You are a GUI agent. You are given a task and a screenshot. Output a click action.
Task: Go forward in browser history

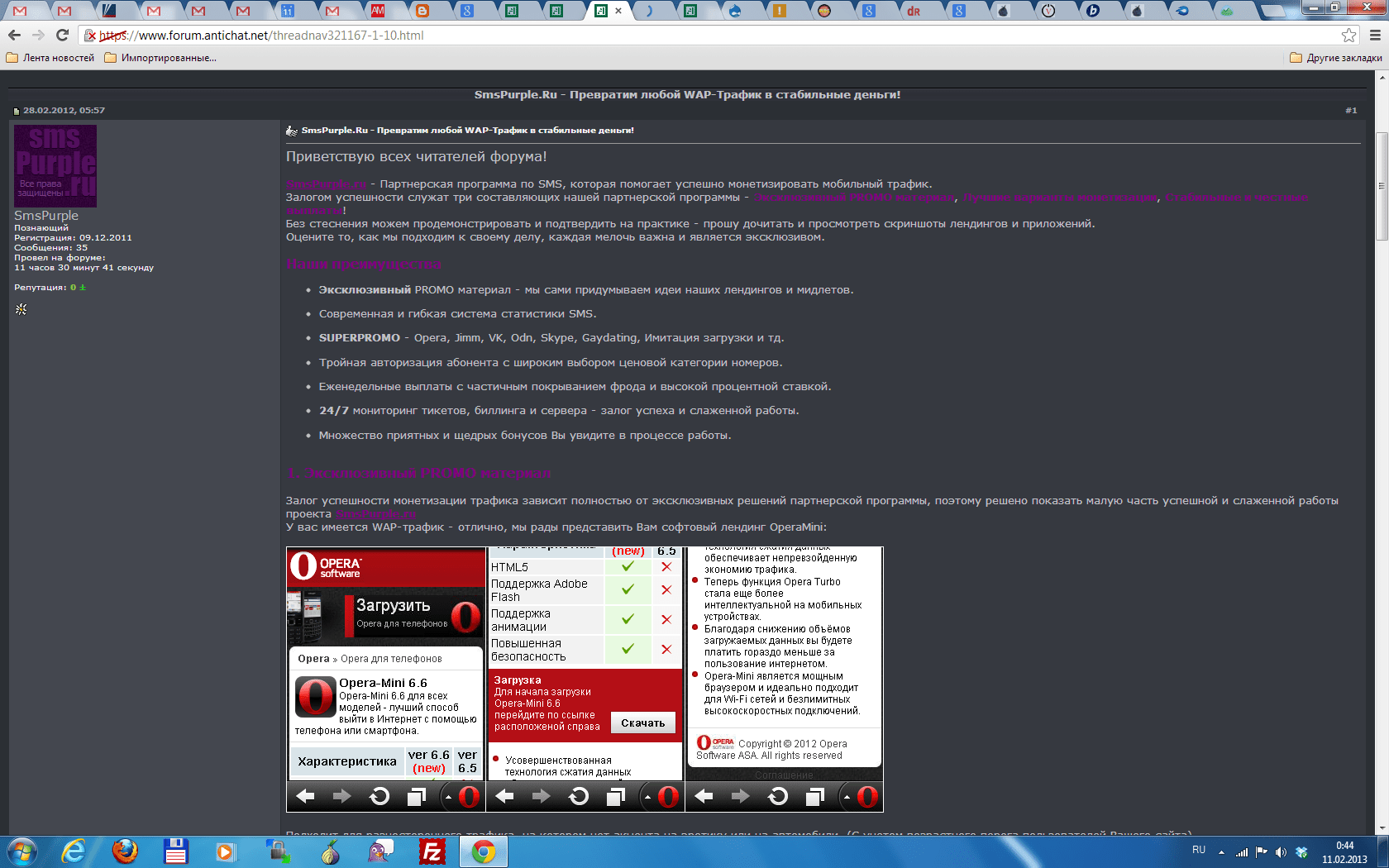click(x=38, y=35)
